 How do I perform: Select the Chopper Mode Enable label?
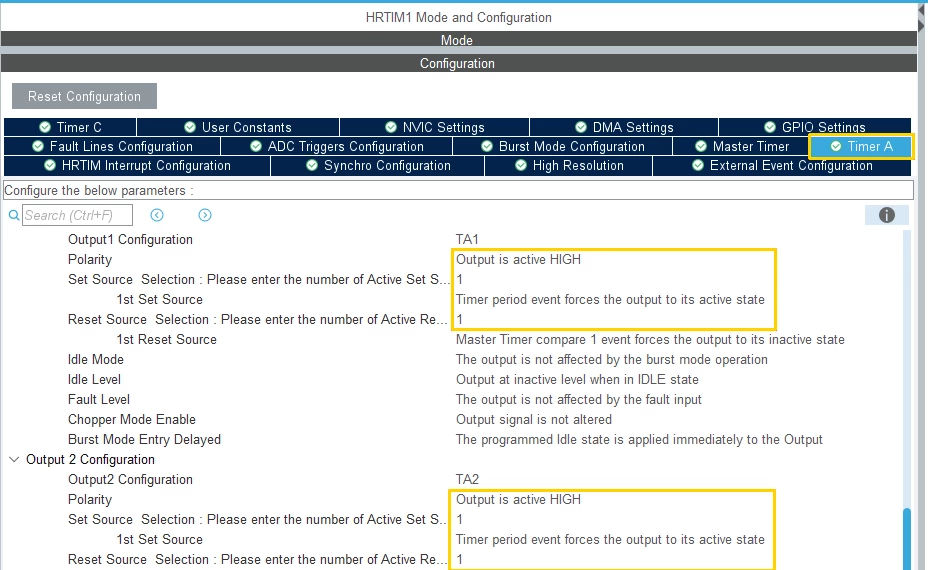pyautogui.click(x=132, y=420)
